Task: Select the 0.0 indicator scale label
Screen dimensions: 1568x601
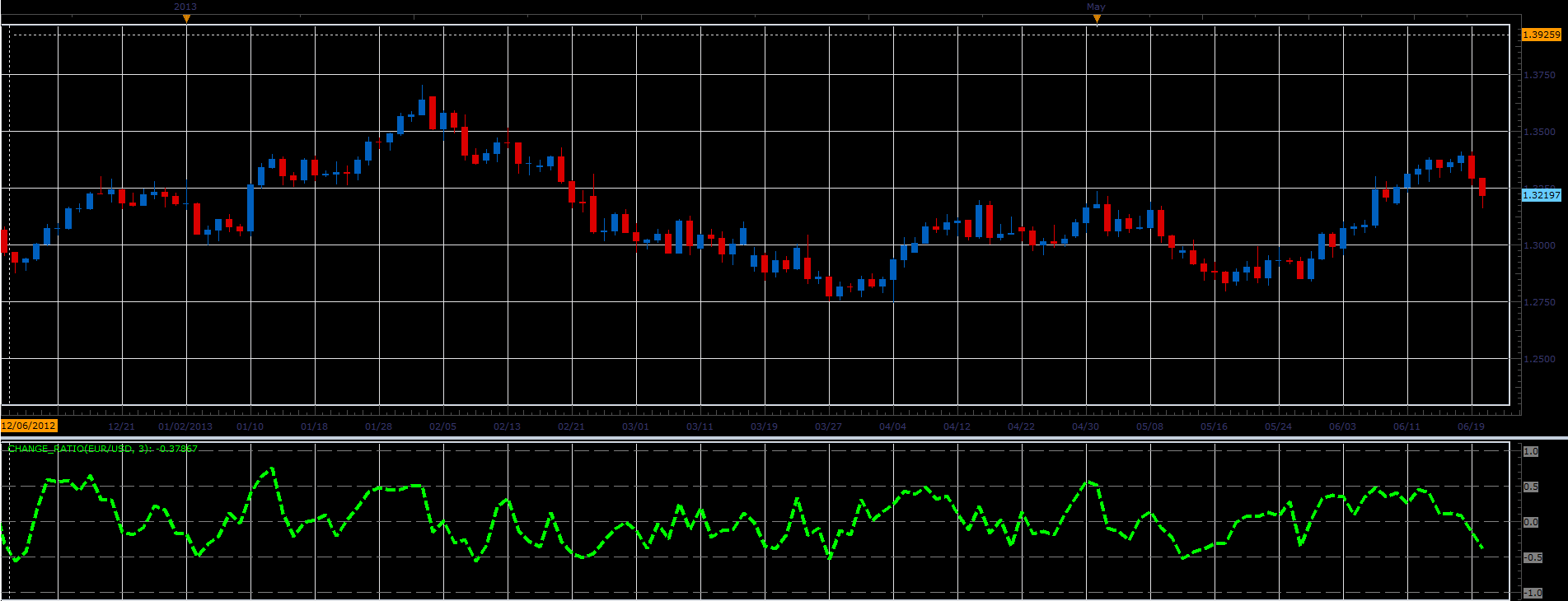Action: point(1531,522)
